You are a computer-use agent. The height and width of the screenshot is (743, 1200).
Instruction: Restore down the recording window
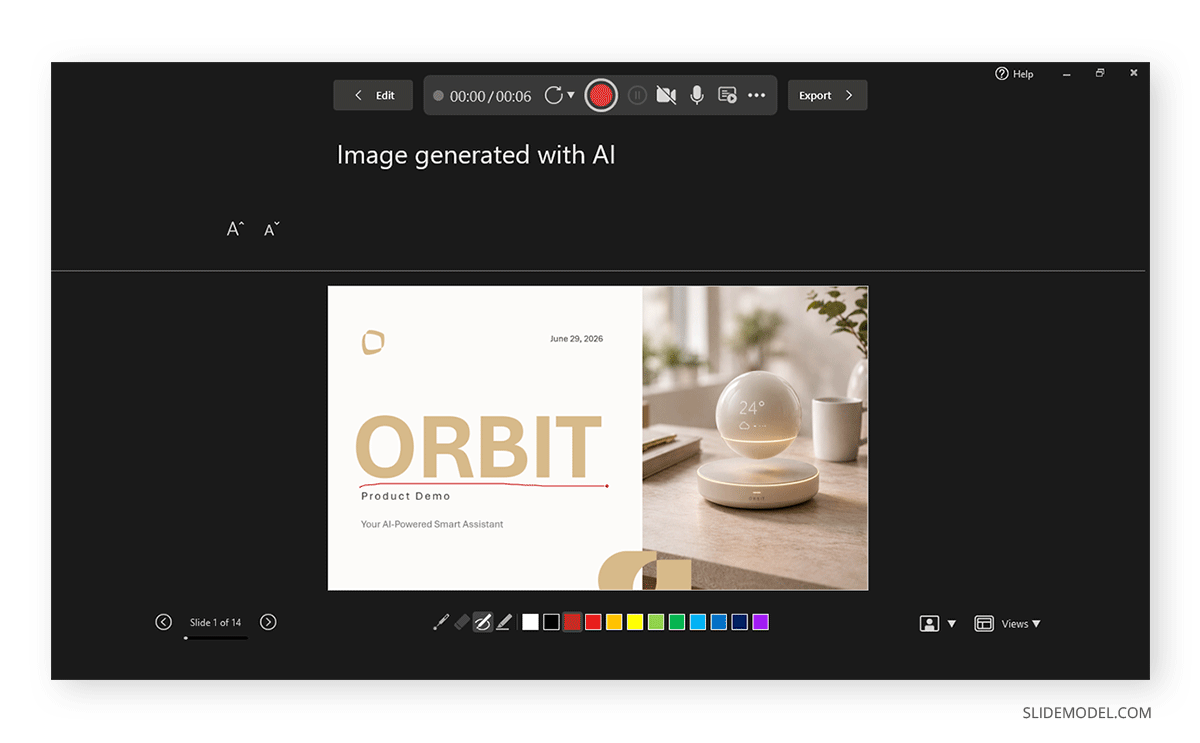click(1100, 73)
